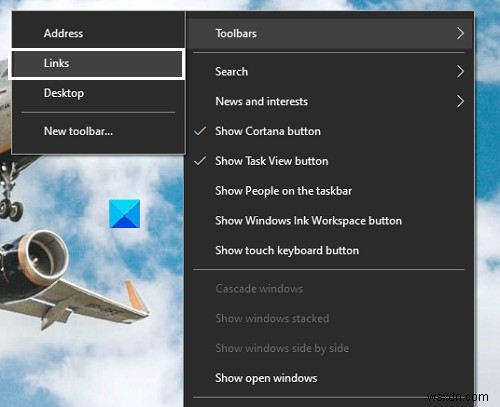Viewport: 500px width, 407px height.
Task: Choose Show open windows
Action: pos(330,378)
